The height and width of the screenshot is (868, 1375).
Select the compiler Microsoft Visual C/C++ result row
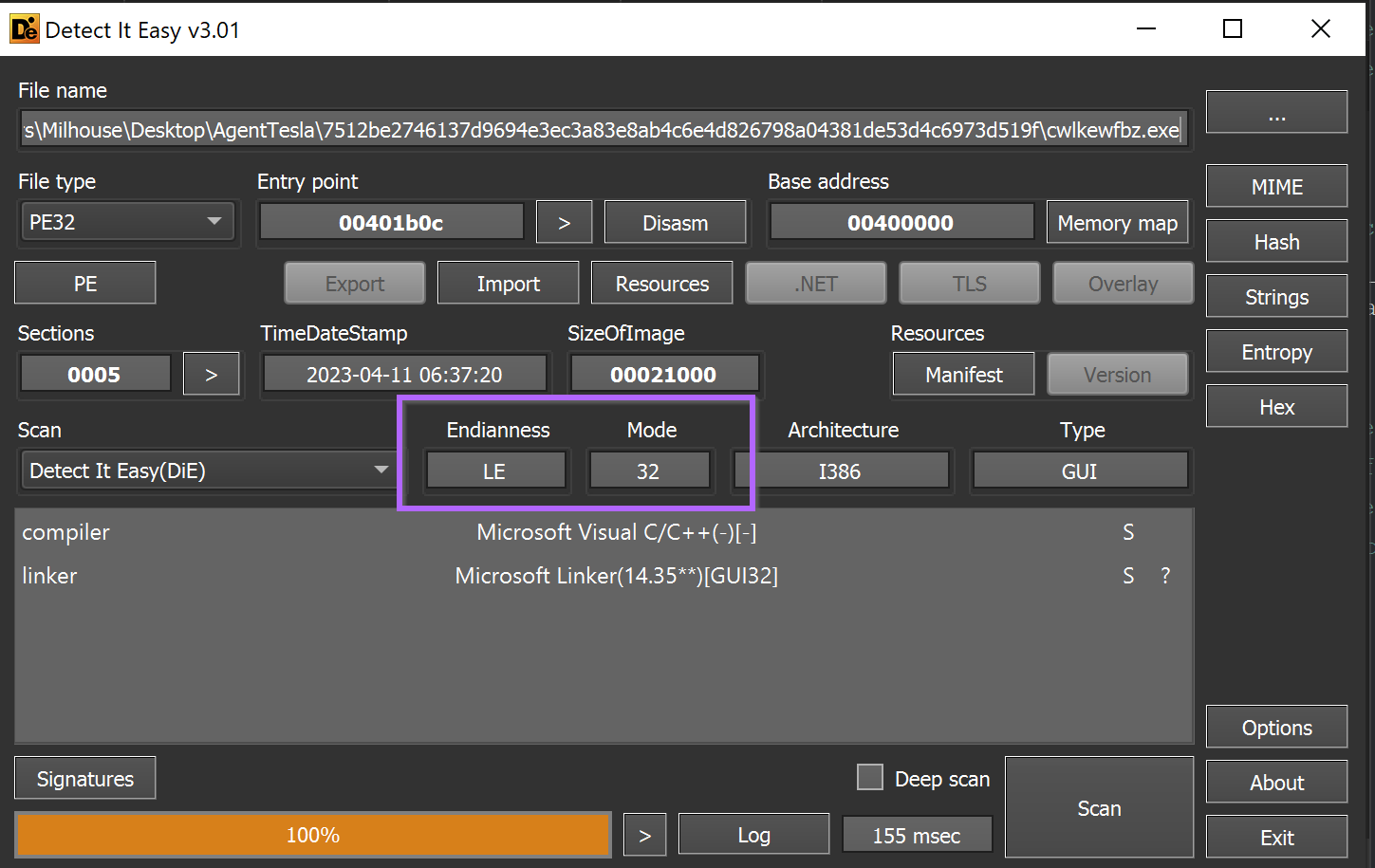603,532
